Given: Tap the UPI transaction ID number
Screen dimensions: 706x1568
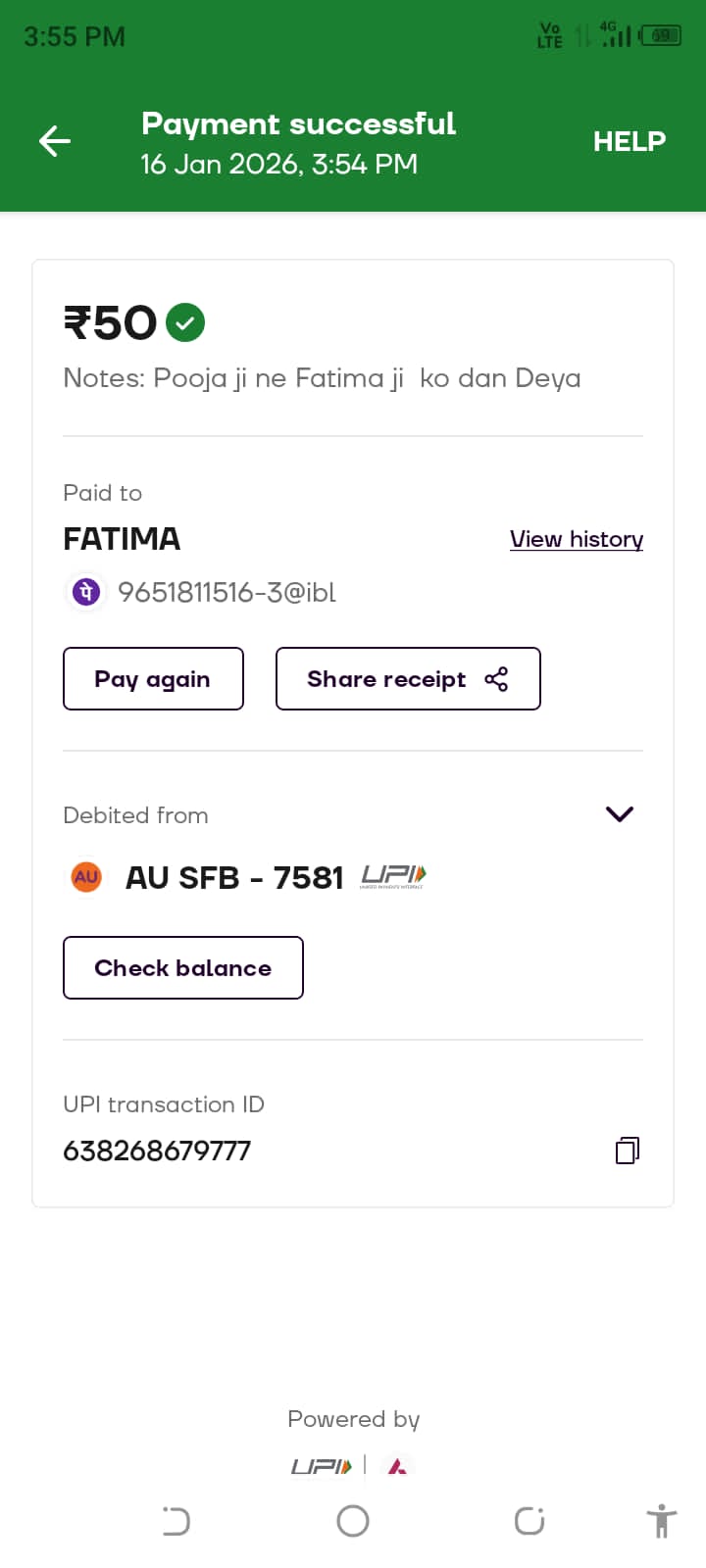Looking at the screenshot, I should pos(157,1151).
